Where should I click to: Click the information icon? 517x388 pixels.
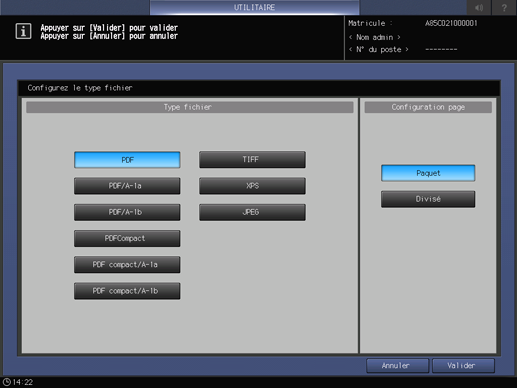click(23, 31)
